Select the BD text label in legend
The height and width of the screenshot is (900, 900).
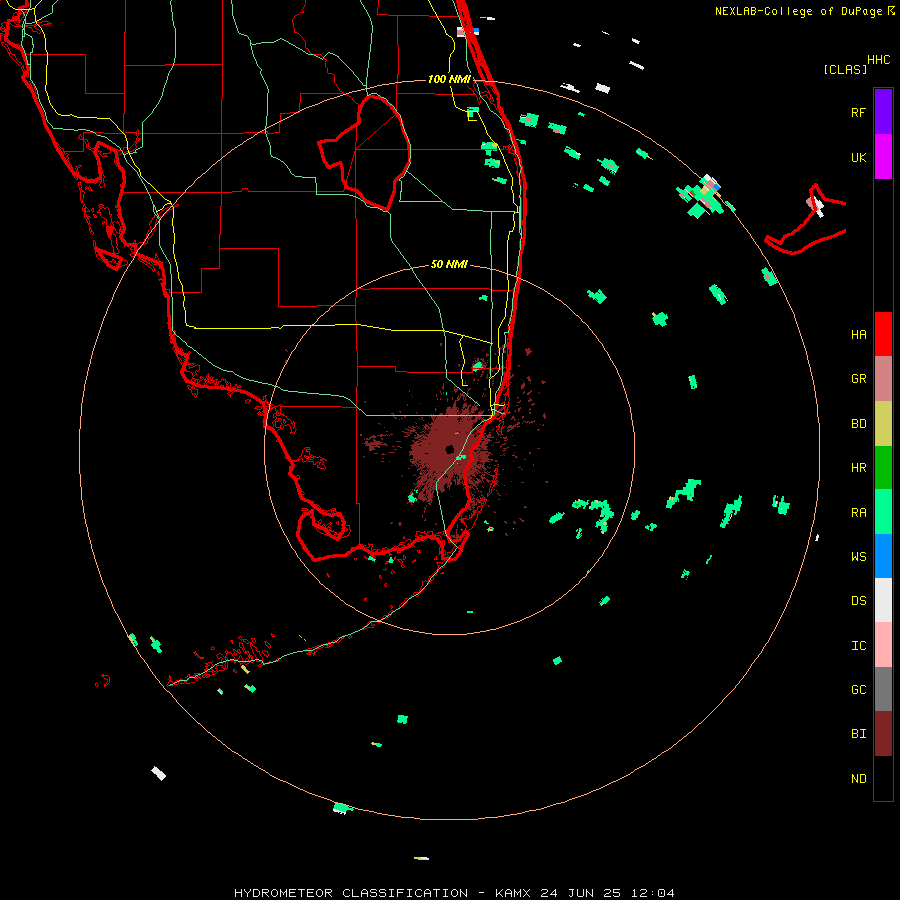(x=858, y=424)
